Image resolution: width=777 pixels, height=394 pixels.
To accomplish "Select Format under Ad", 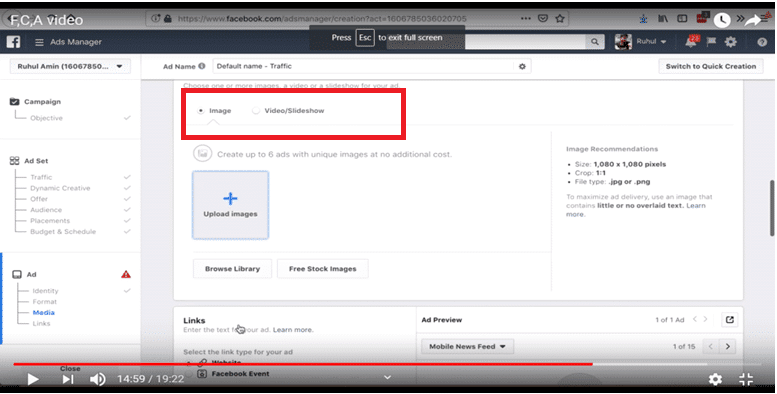I will 45,302.
